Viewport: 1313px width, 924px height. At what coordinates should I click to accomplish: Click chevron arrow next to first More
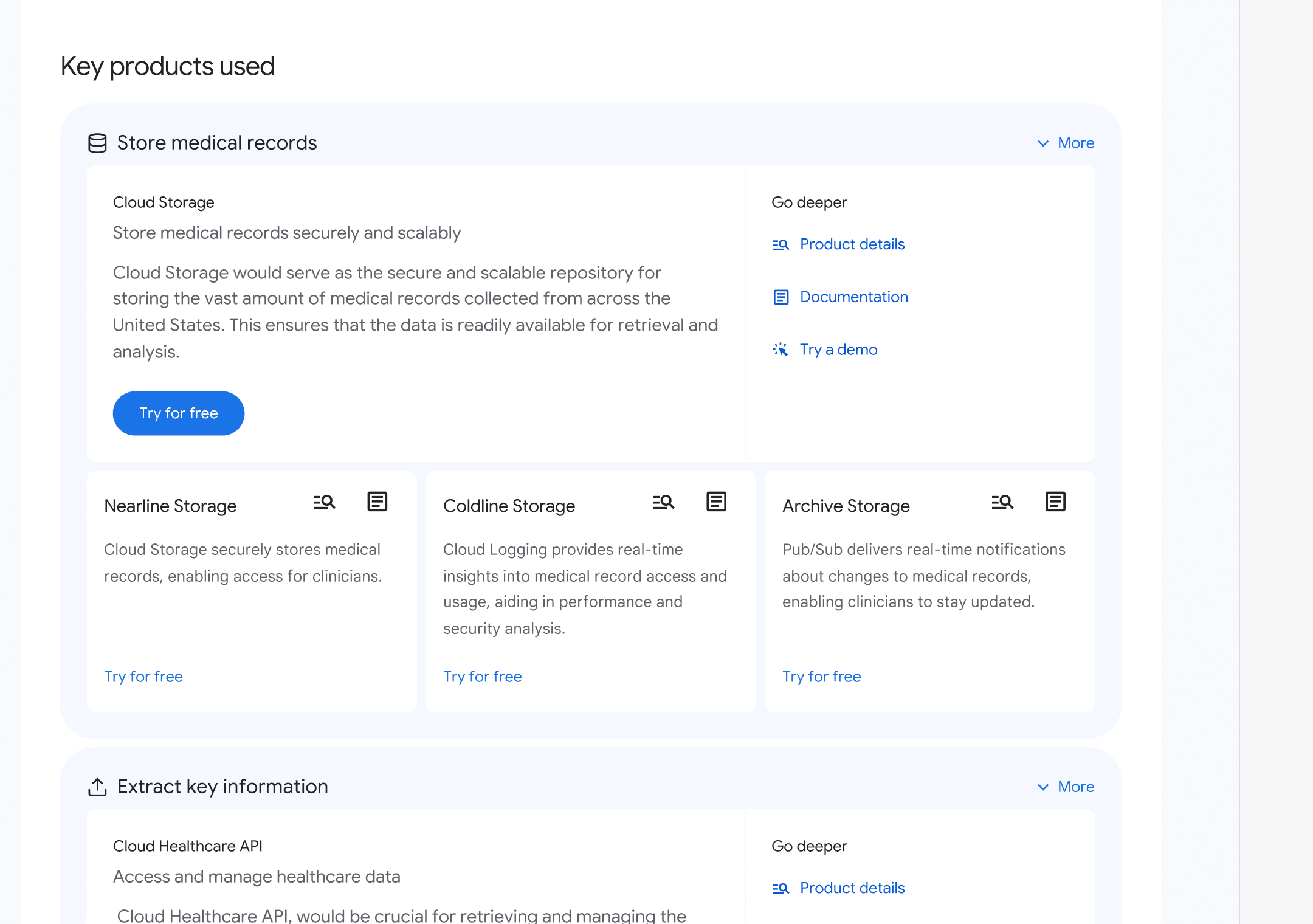pos(1043,143)
